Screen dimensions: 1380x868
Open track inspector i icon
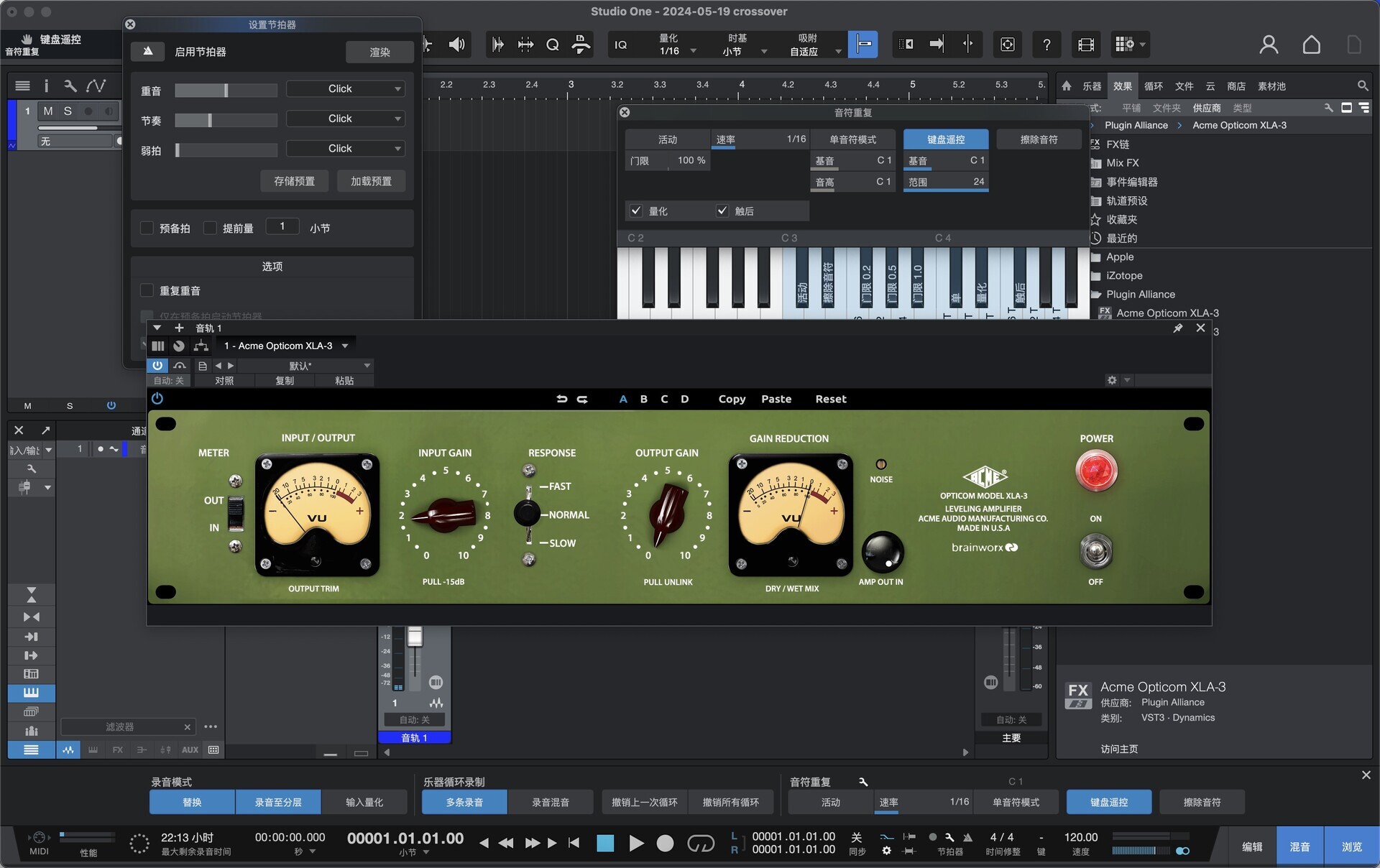tap(46, 86)
